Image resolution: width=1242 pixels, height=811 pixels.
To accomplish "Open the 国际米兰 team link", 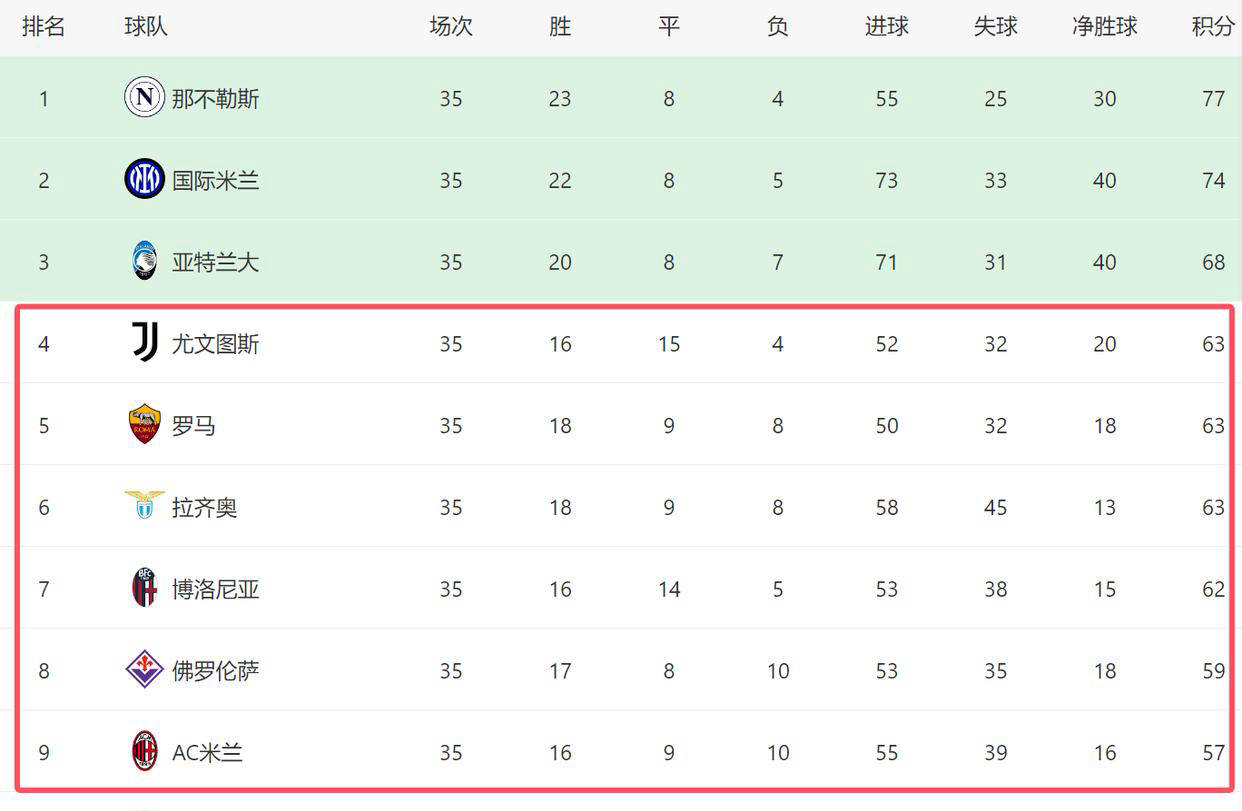I will pos(215,181).
